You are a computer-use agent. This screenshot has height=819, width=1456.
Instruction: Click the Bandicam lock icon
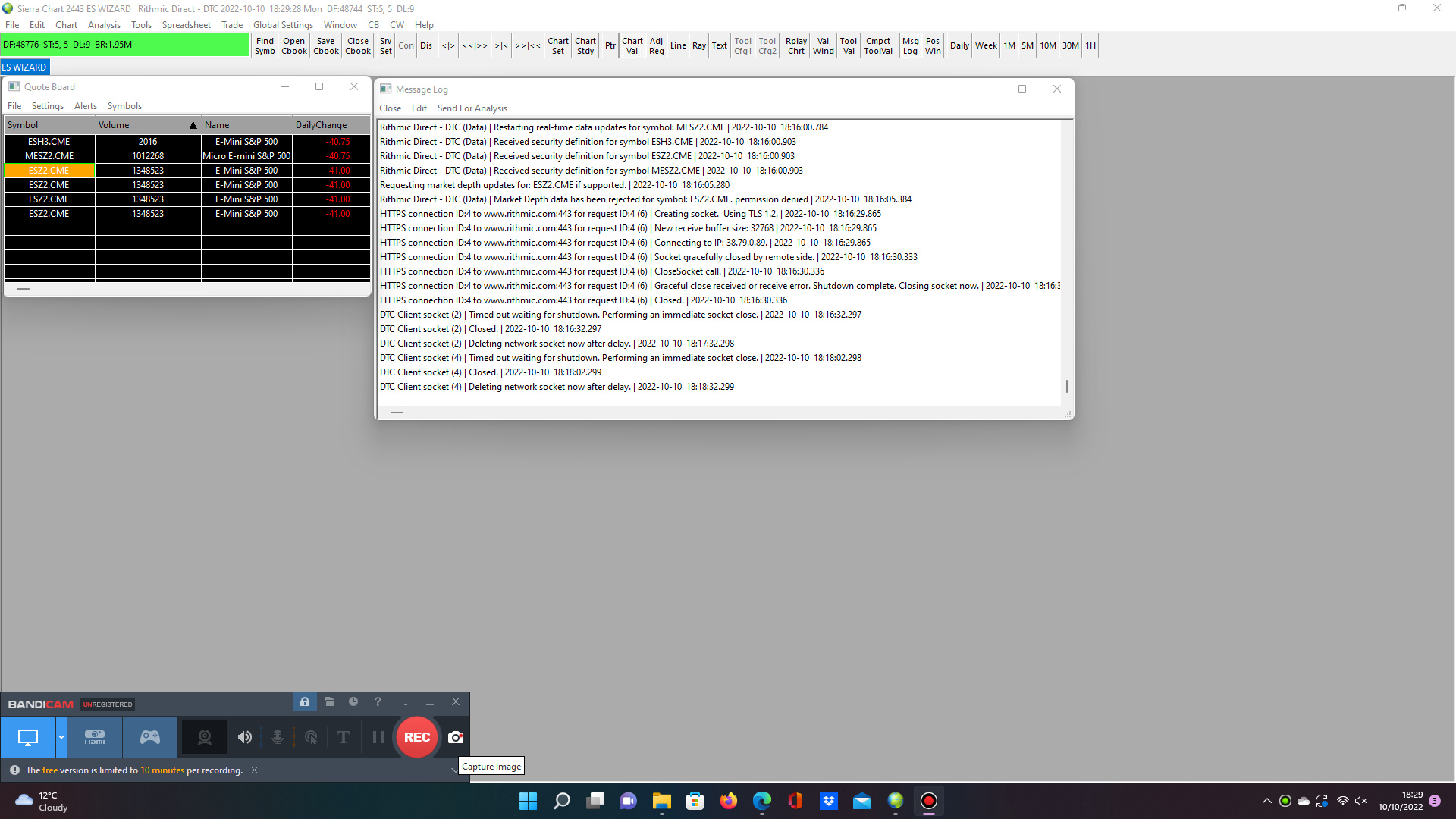[305, 702]
